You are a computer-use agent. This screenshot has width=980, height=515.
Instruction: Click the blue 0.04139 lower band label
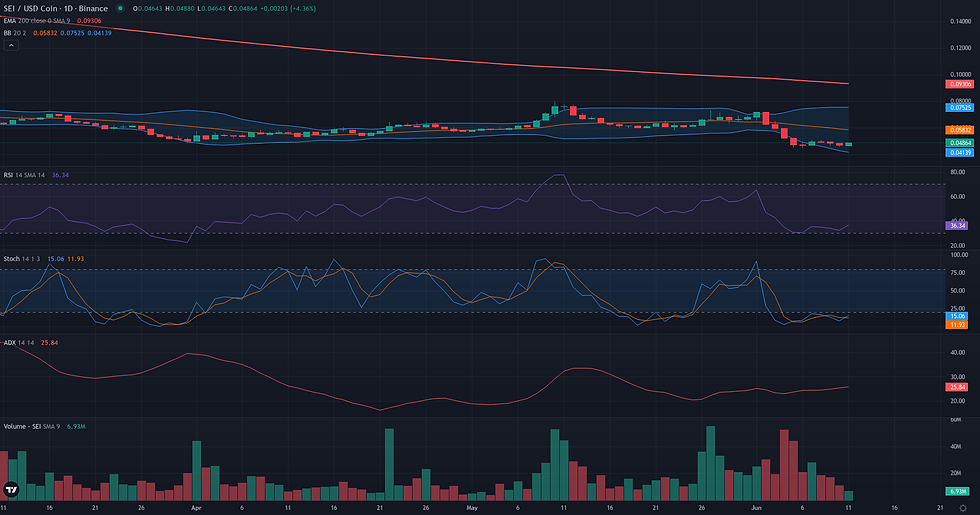click(x=959, y=152)
